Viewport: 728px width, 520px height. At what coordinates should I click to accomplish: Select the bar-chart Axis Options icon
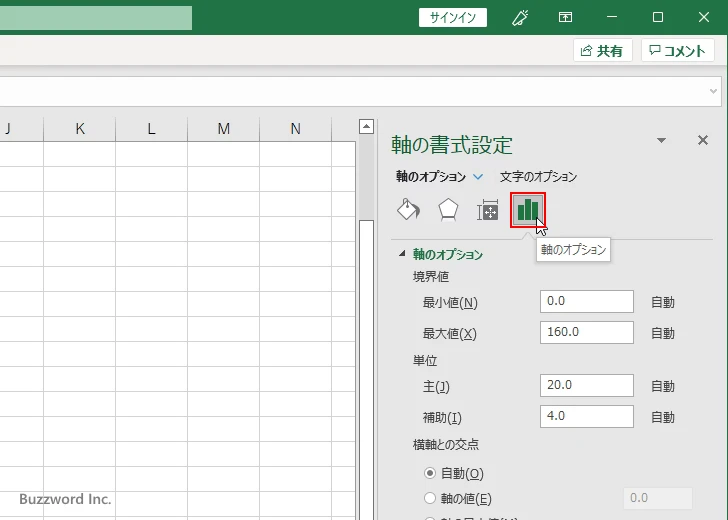528,210
